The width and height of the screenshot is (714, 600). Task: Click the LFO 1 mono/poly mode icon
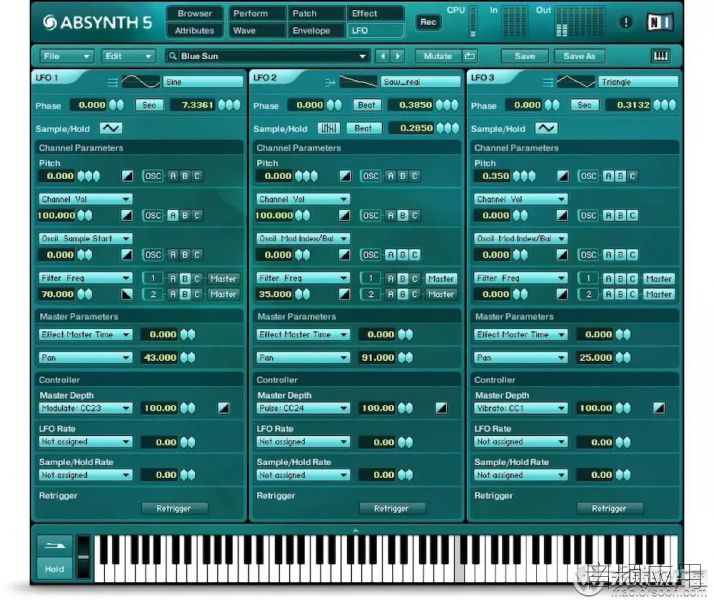click(112, 82)
